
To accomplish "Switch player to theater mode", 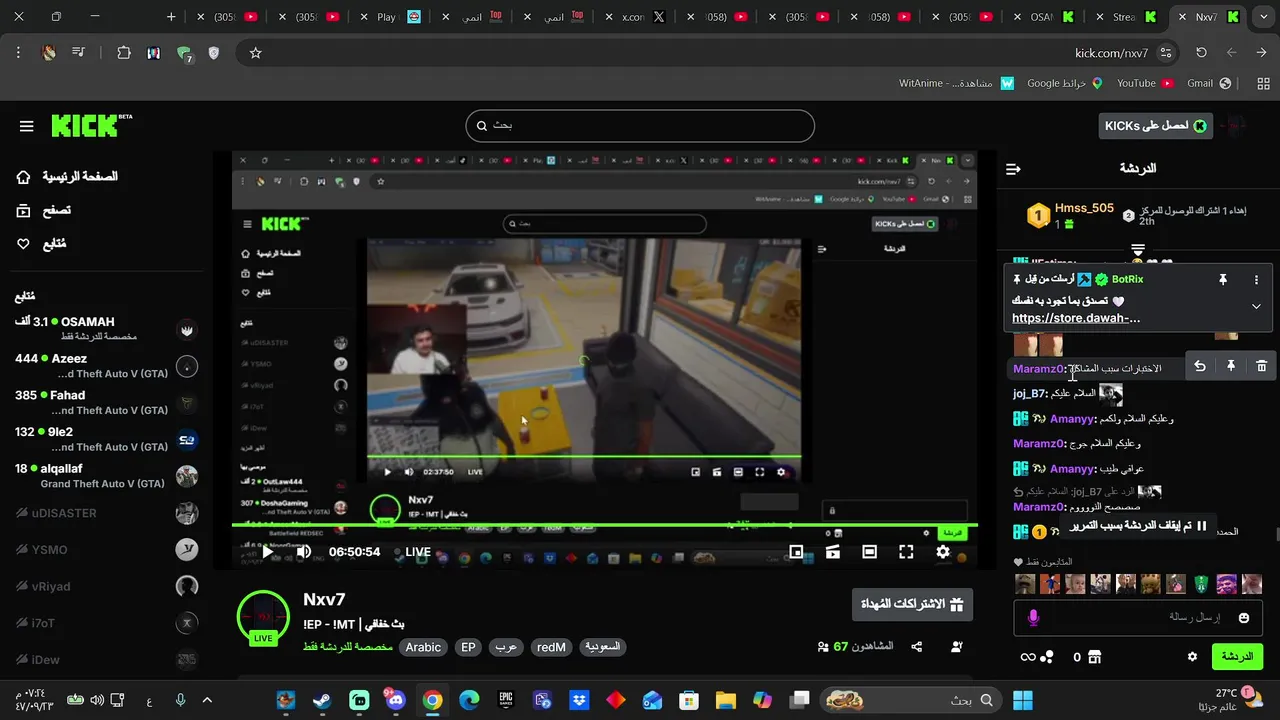I will [x=869, y=552].
